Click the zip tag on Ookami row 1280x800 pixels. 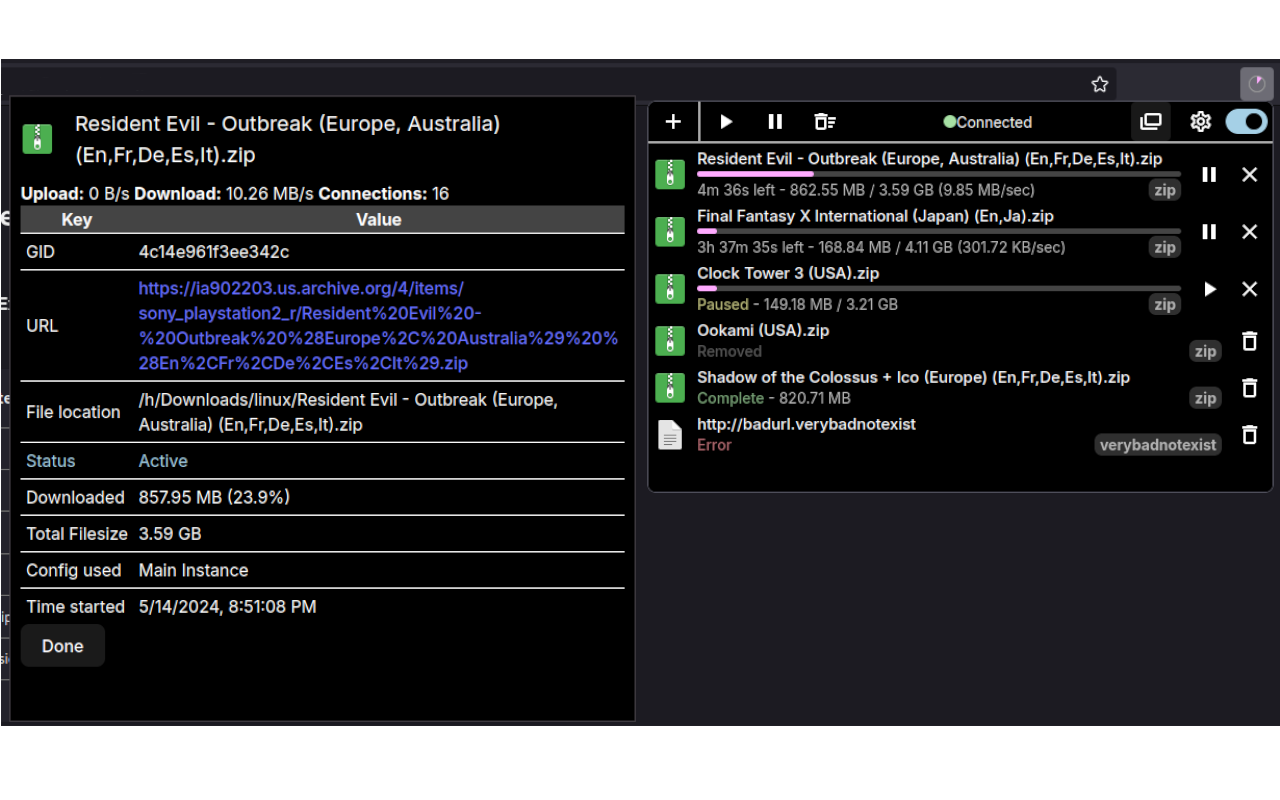(1205, 351)
